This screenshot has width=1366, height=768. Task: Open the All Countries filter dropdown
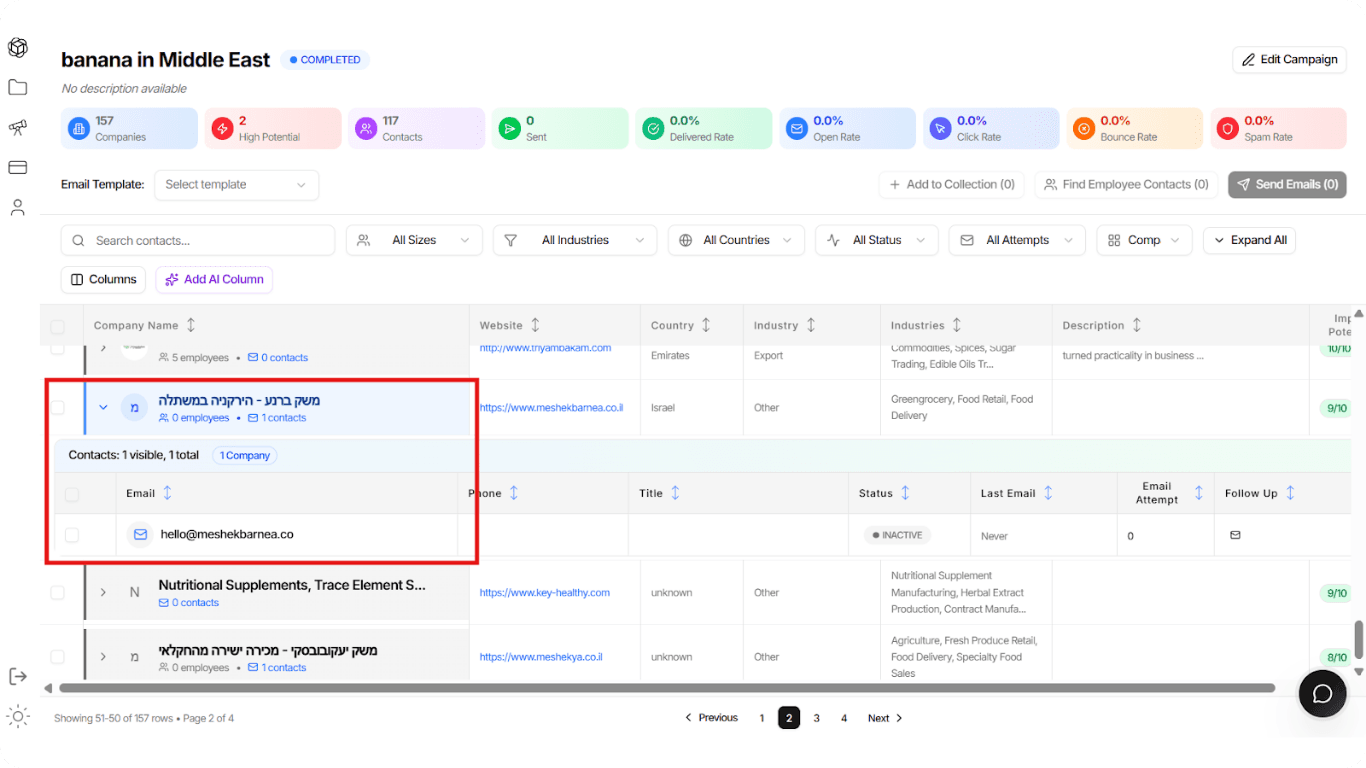(x=736, y=240)
